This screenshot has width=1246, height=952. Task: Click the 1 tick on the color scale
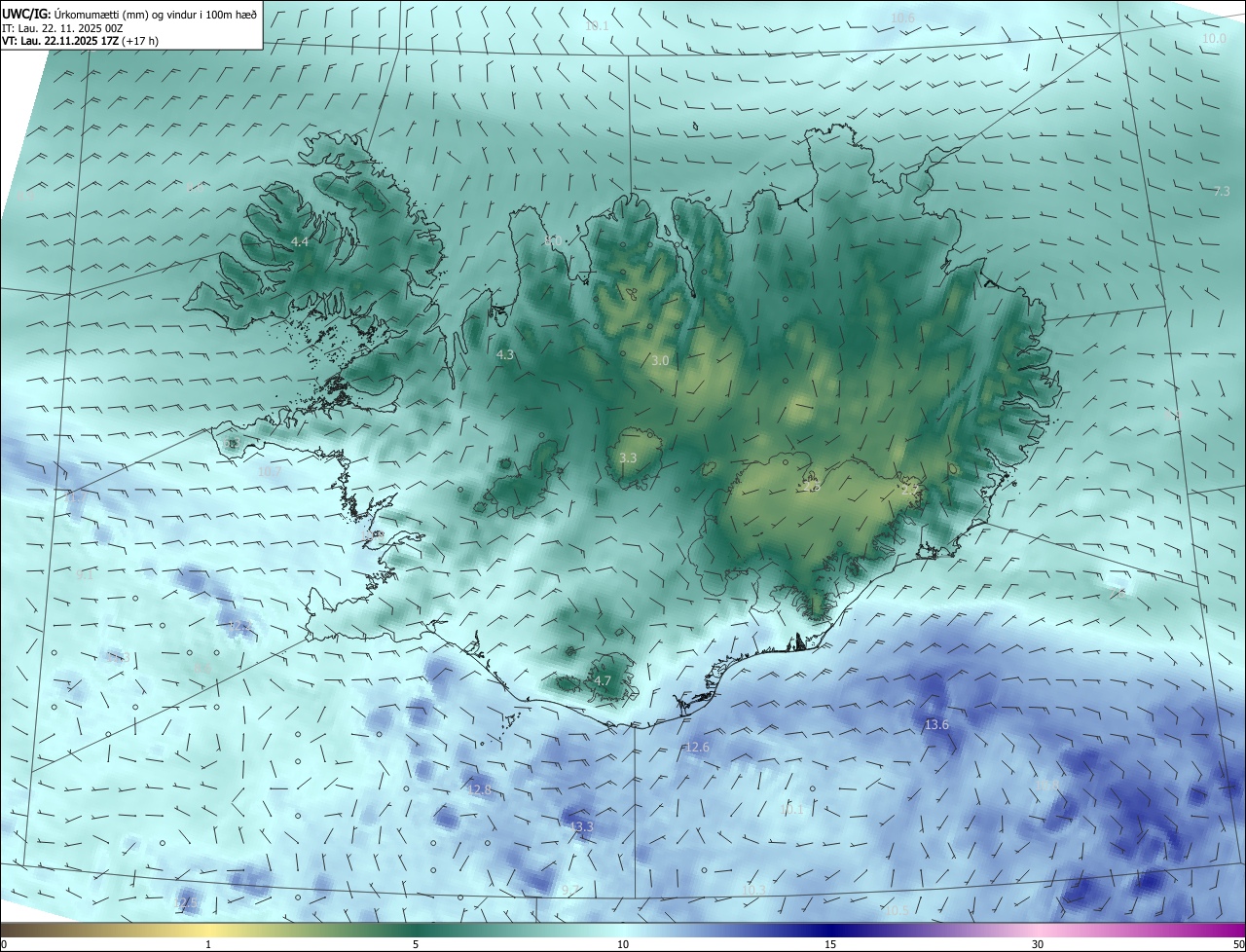[208, 944]
